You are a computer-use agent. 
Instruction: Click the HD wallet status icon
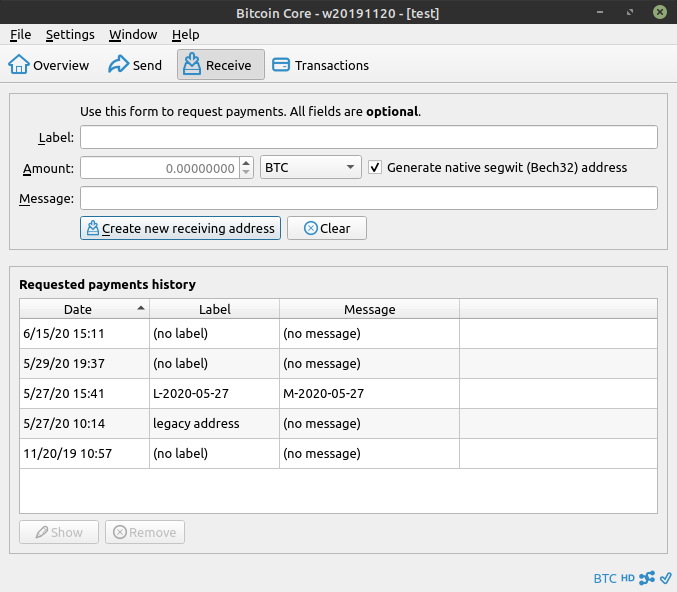(x=628, y=578)
